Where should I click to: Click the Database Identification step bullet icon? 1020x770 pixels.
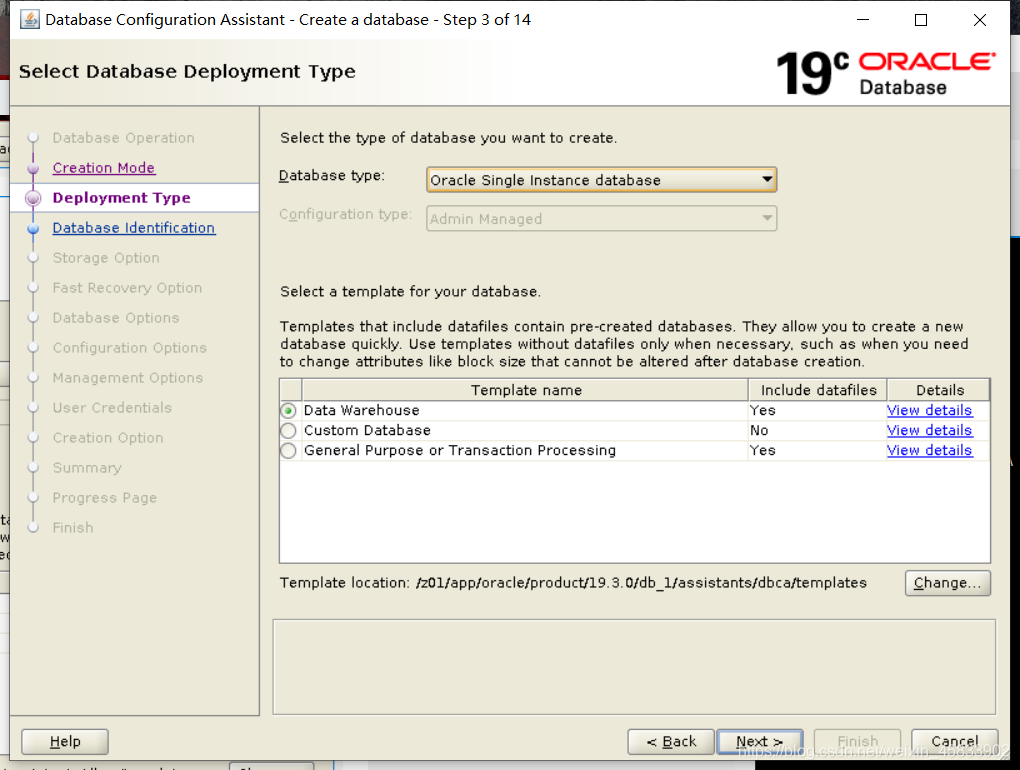pyautogui.click(x=33, y=228)
